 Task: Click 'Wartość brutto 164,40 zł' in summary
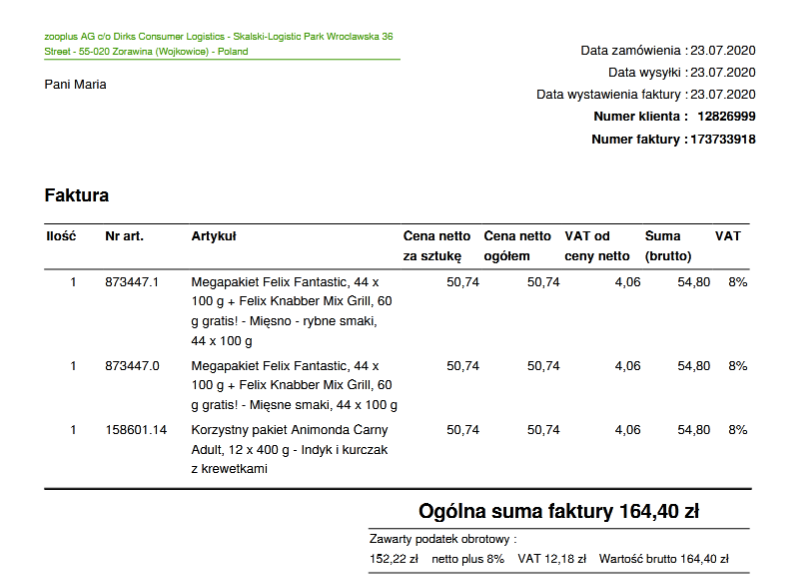point(664,559)
